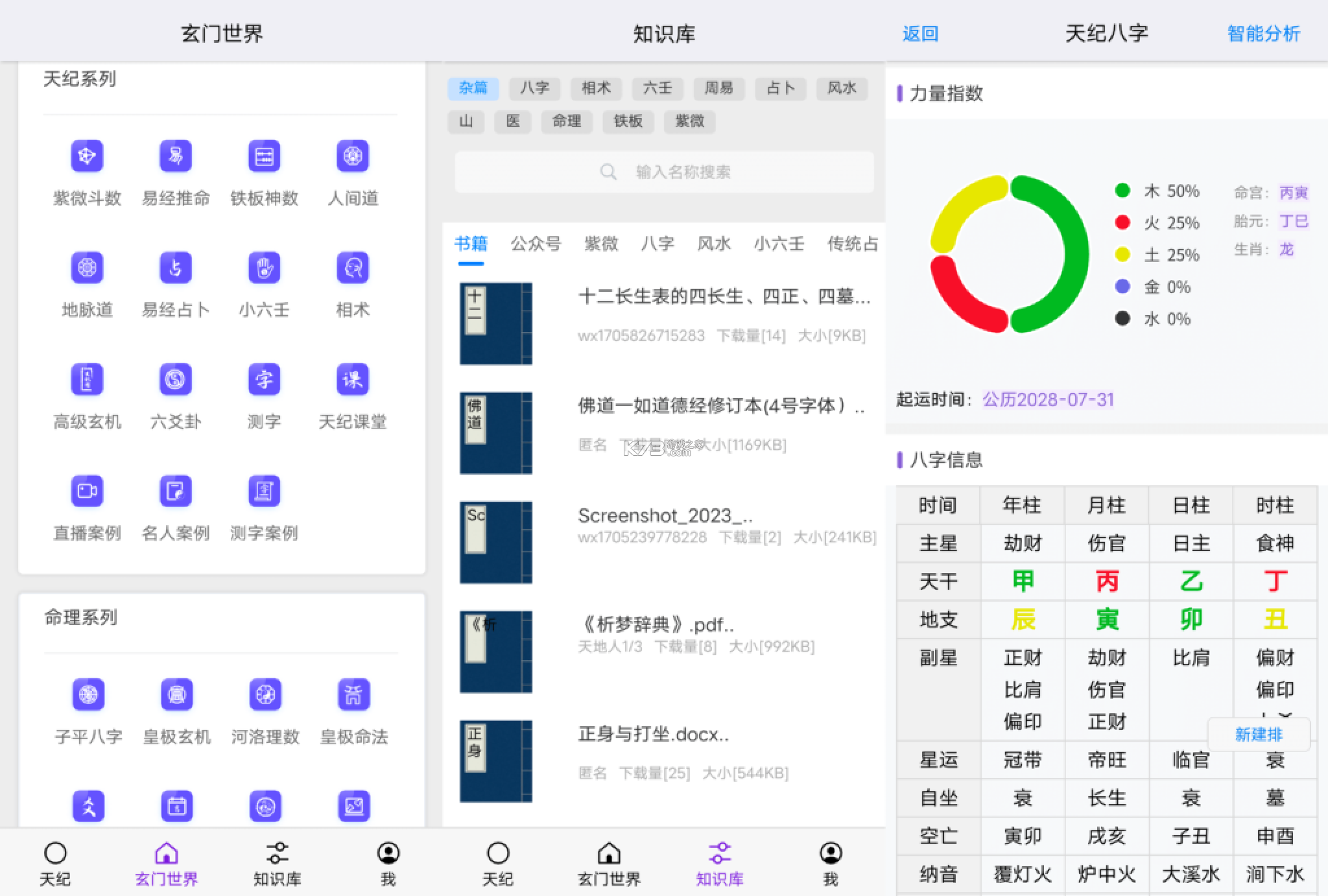Go back with 返回

click(920, 34)
